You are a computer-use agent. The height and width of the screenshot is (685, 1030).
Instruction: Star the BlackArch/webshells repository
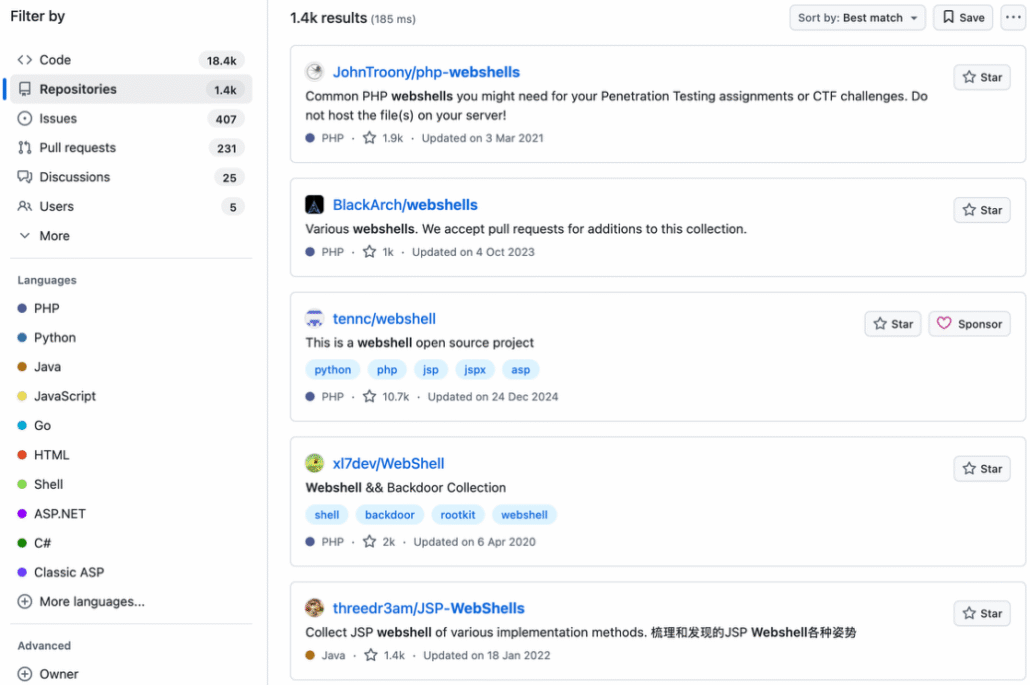[982, 210]
